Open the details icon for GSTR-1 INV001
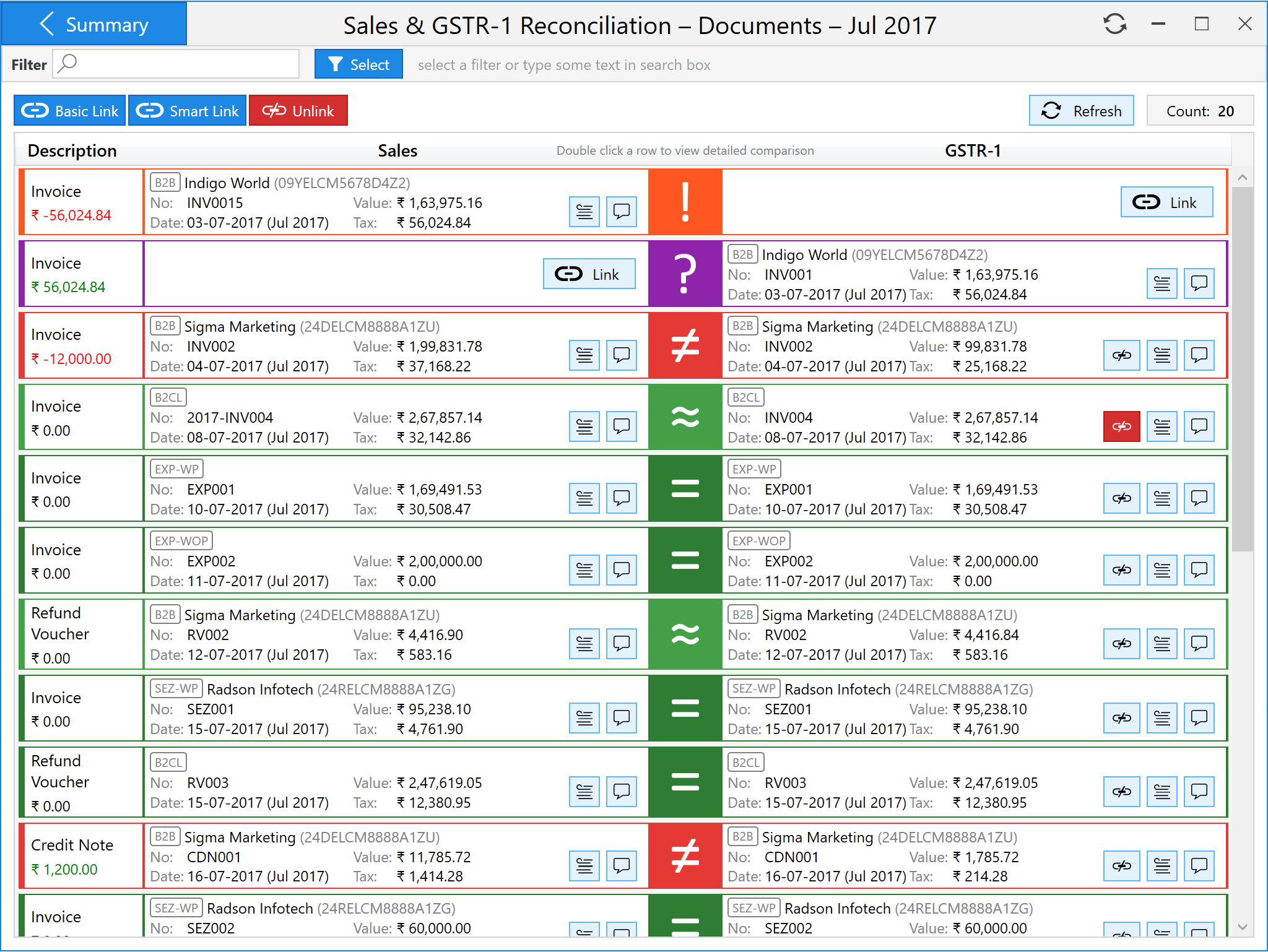Screen dimensions: 1268x952 point(1162,283)
